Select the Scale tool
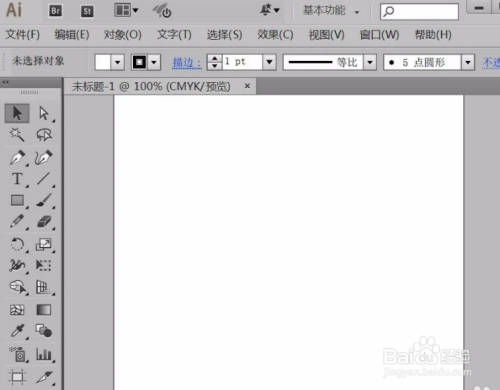Image resolution: width=500 pixels, height=390 pixels. point(44,244)
